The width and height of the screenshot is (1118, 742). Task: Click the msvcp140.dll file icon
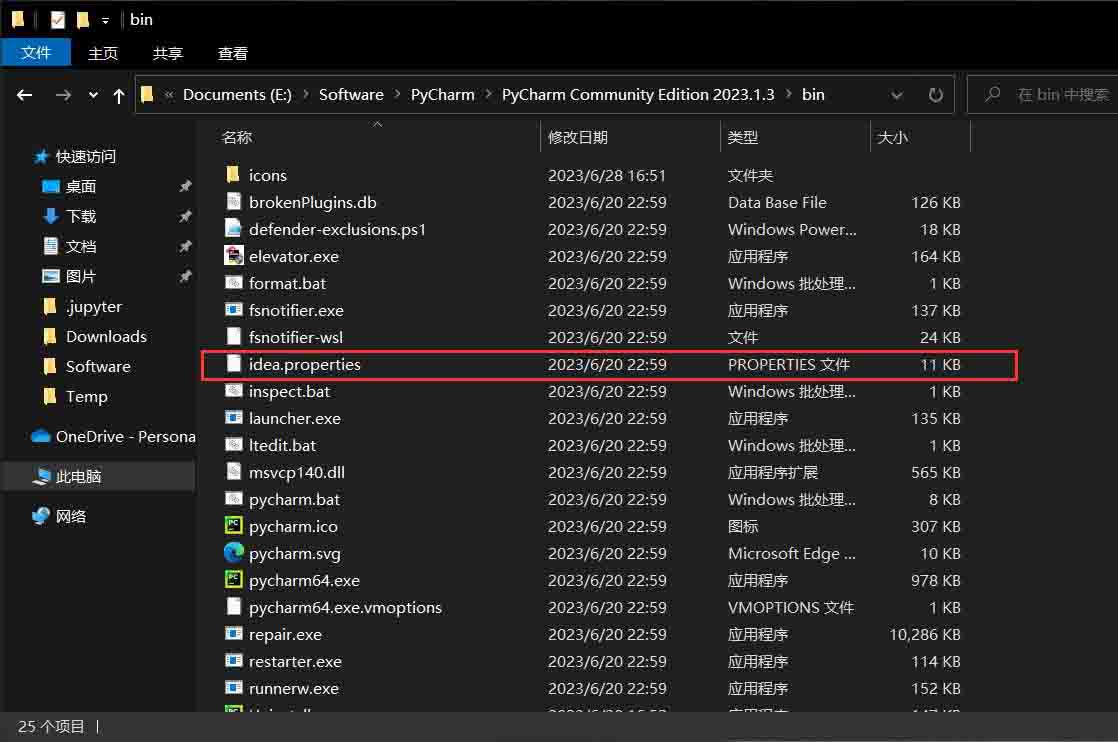[233, 472]
